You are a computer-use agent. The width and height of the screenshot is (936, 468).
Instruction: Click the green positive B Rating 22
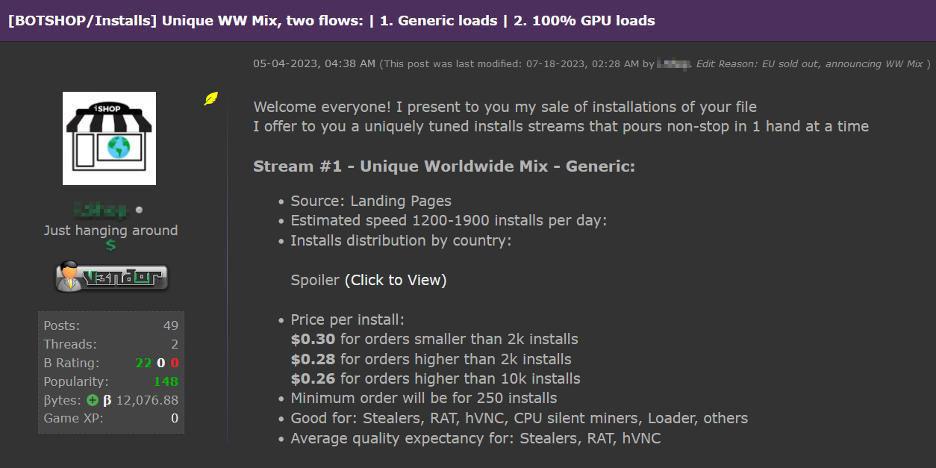click(x=144, y=363)
